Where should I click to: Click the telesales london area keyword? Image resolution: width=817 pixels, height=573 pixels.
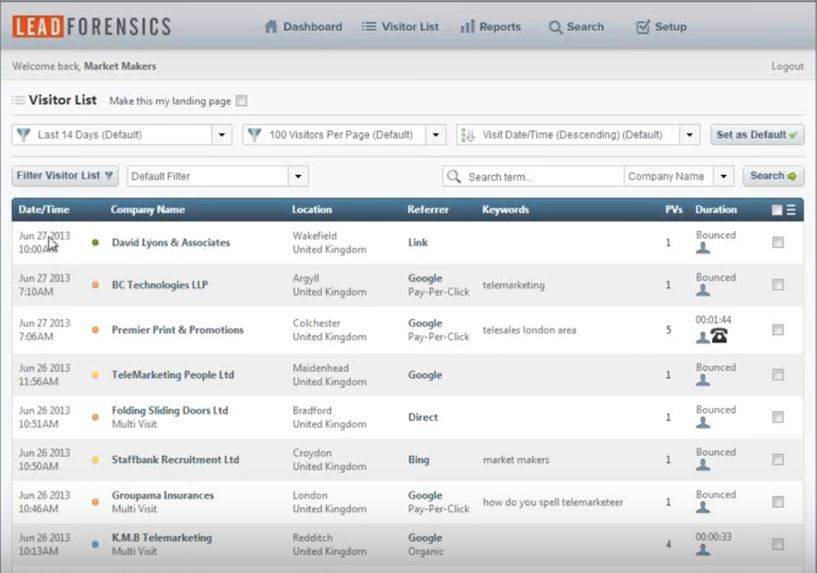pos(529,330)
